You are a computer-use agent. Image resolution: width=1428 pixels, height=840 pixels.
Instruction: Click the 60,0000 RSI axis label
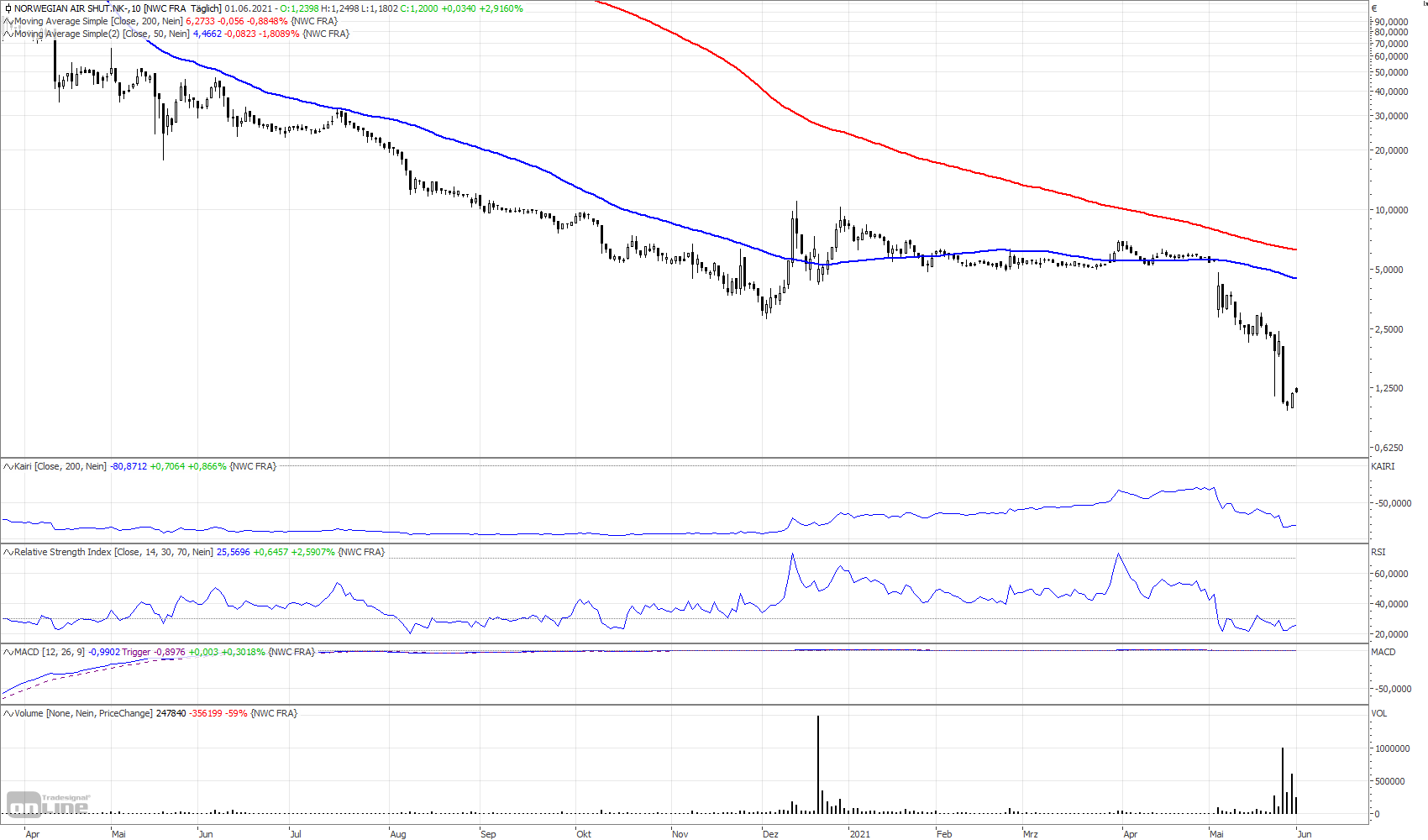click(1391, 574)
